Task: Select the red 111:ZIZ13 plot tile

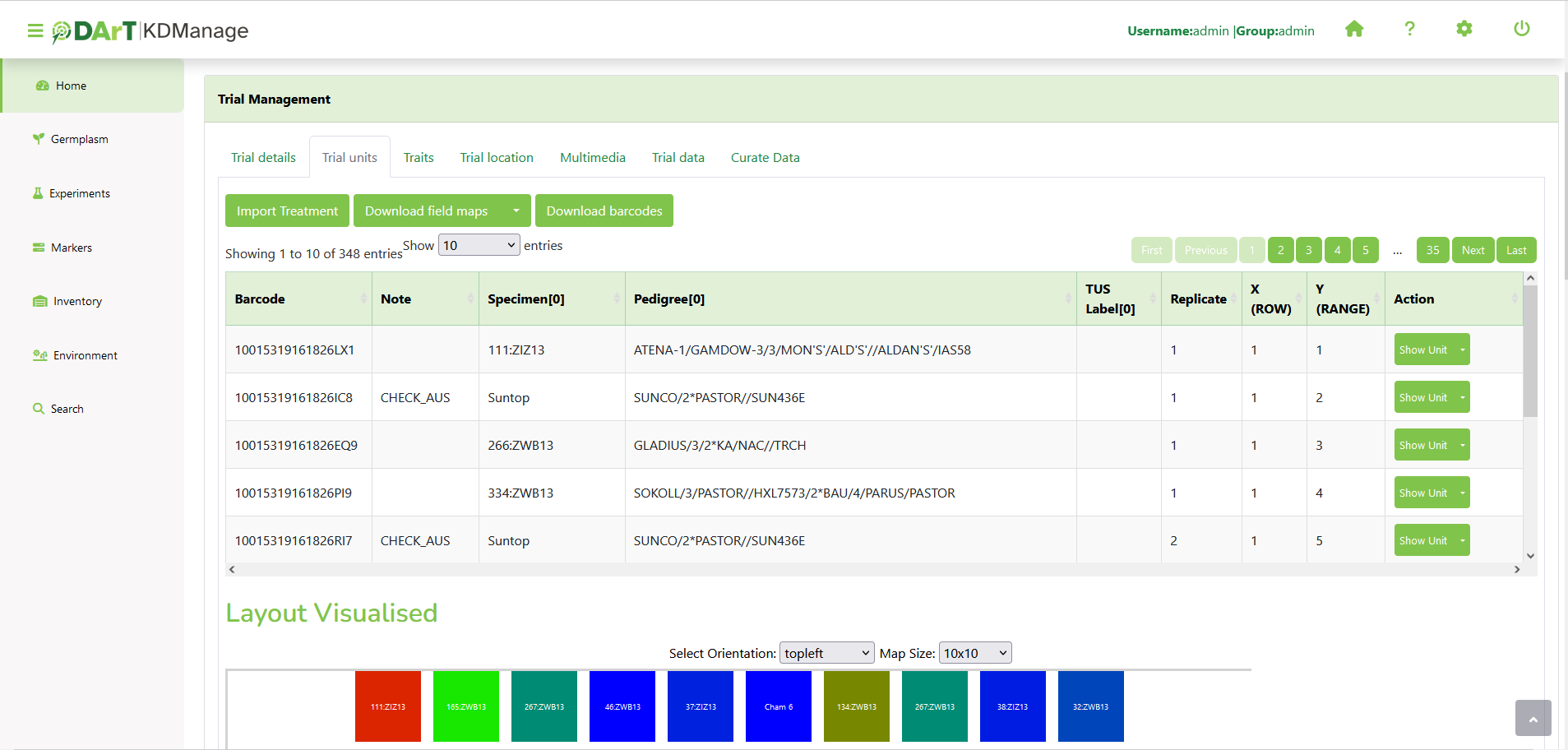Action: (x=387, y=706)
